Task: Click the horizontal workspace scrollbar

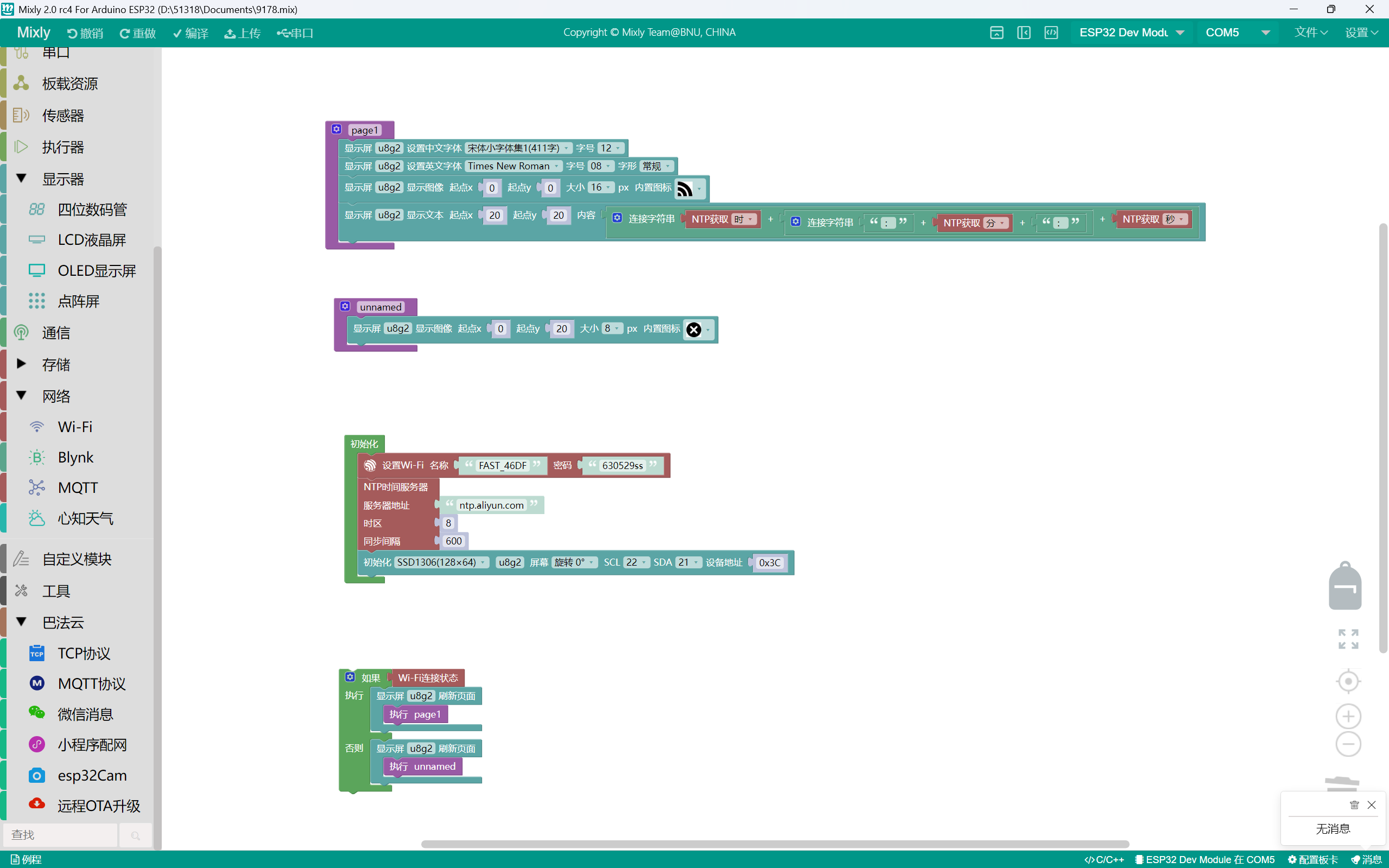Action: [775, 844]
